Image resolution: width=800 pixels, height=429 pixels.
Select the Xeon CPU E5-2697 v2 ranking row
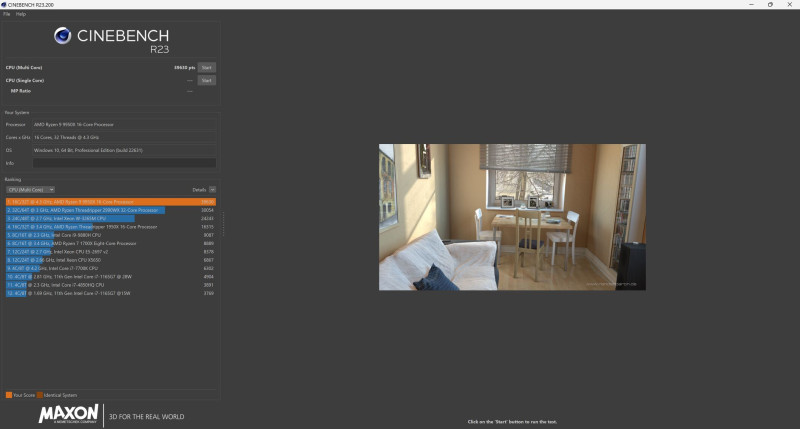click(x=111, y=252)
